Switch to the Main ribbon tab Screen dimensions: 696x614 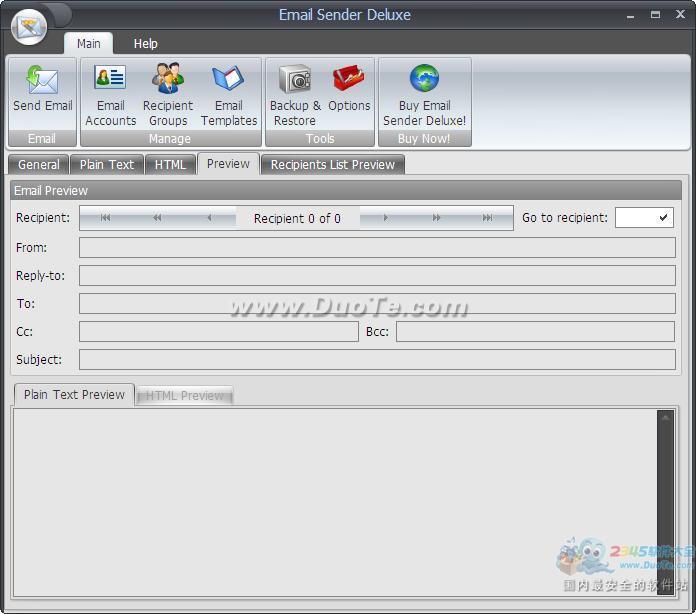(88, 44)
